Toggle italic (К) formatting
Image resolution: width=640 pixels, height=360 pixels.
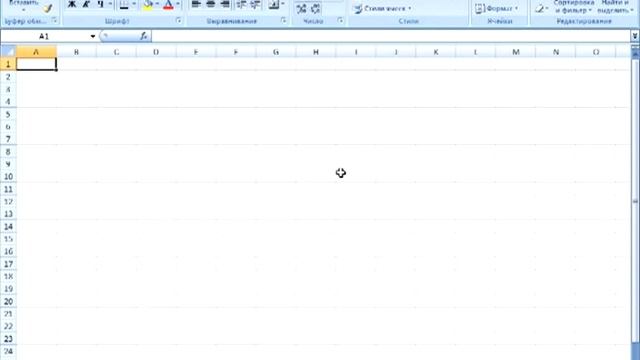(86, 4)
